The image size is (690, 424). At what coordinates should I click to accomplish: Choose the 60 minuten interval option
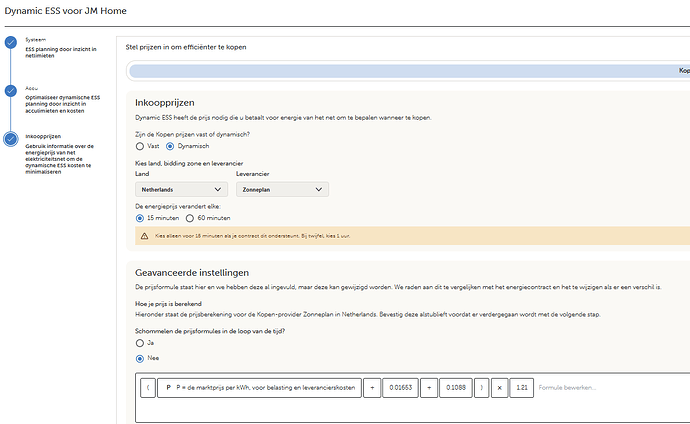[190, 218]
